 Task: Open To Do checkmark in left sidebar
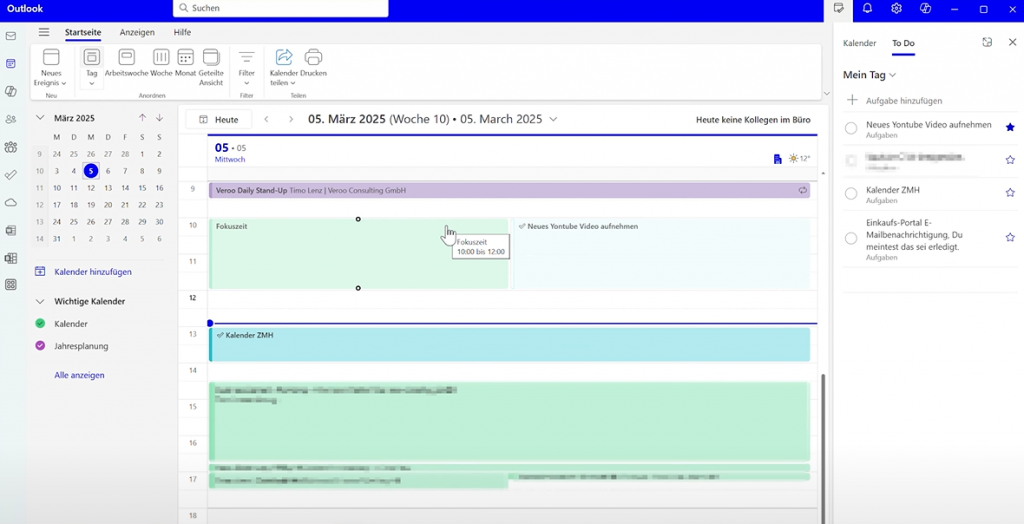coord(10,174)
